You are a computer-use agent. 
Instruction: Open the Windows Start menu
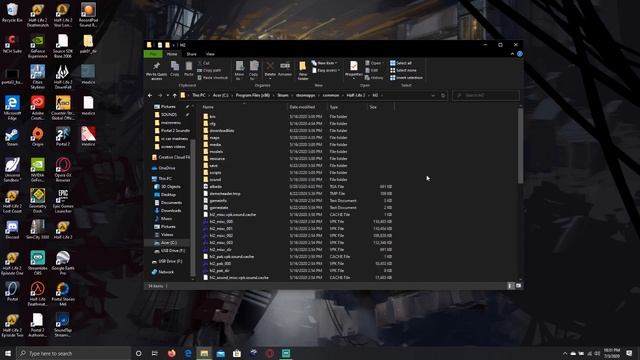click(8, 353)
